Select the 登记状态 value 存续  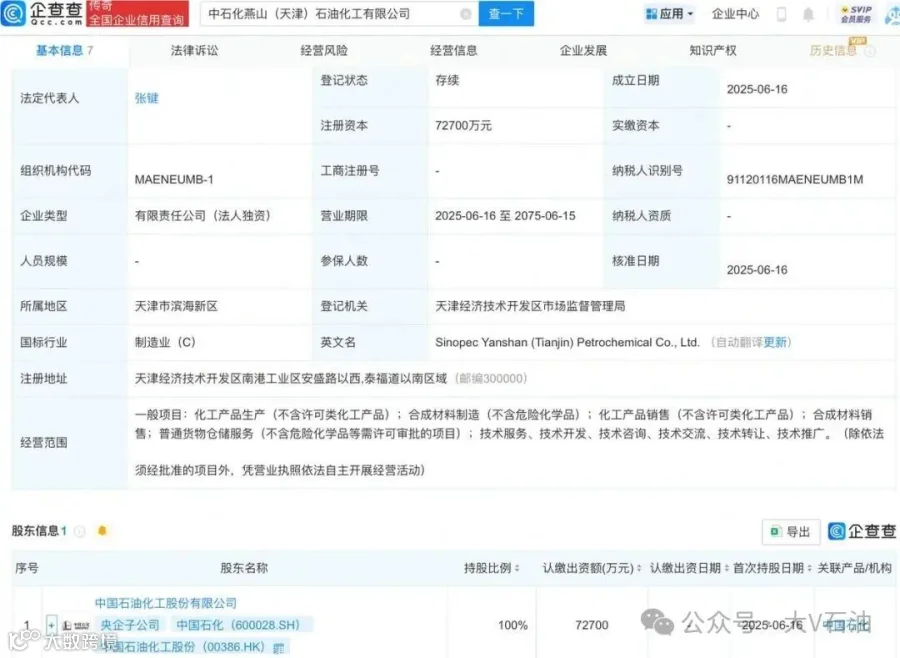coord(447,80)
